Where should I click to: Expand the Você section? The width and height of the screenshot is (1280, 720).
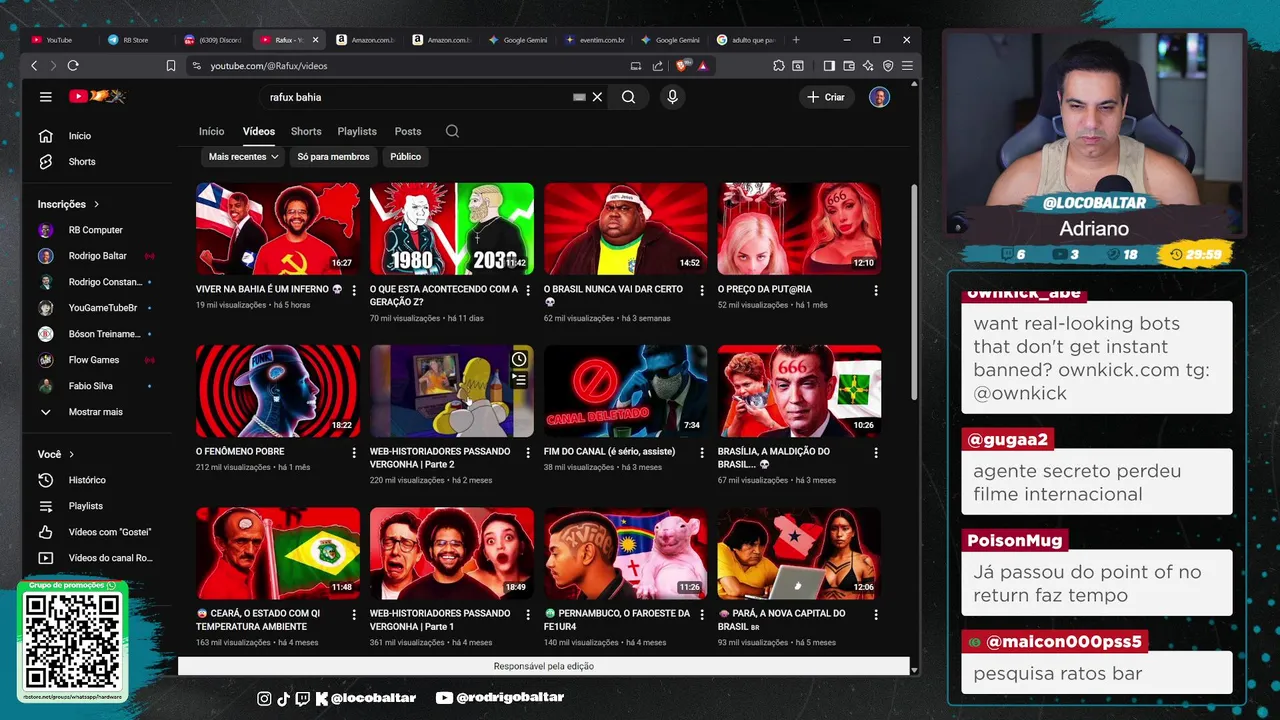point(56,454)
